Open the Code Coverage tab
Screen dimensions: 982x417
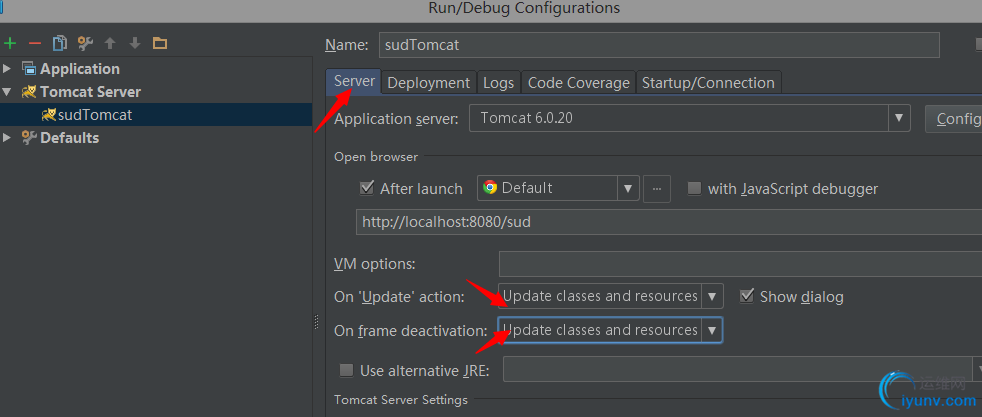click(578, 83)
